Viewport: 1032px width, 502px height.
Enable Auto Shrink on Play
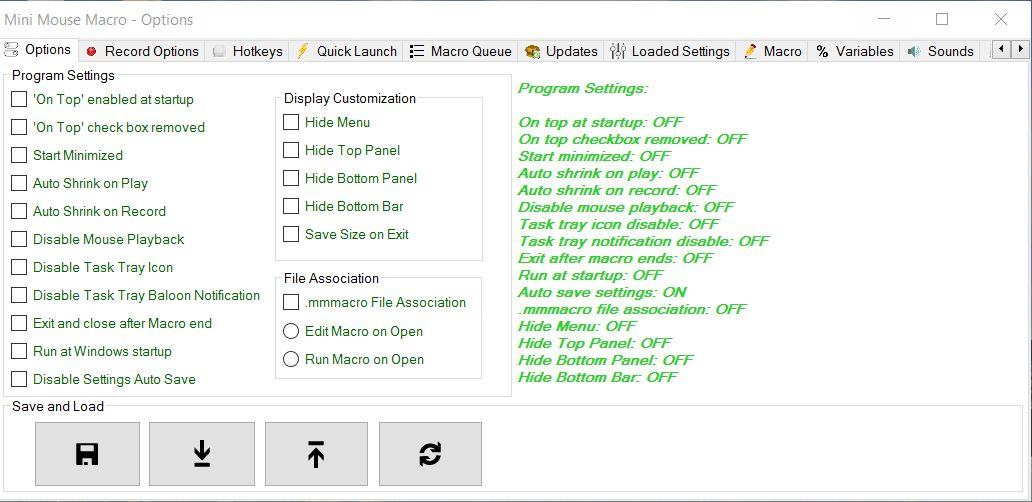coord(19,183)
